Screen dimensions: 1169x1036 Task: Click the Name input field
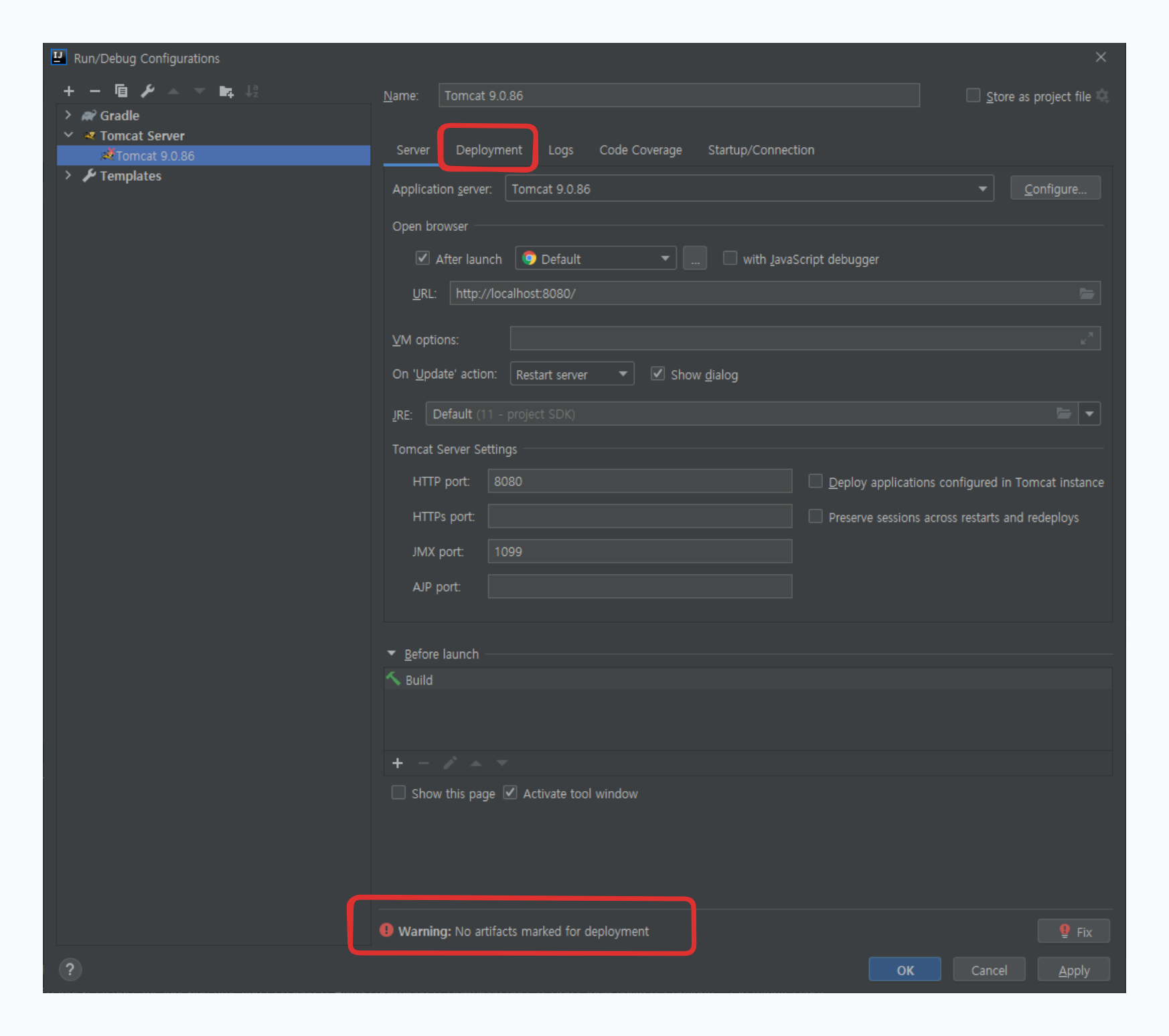coord(679,96)
